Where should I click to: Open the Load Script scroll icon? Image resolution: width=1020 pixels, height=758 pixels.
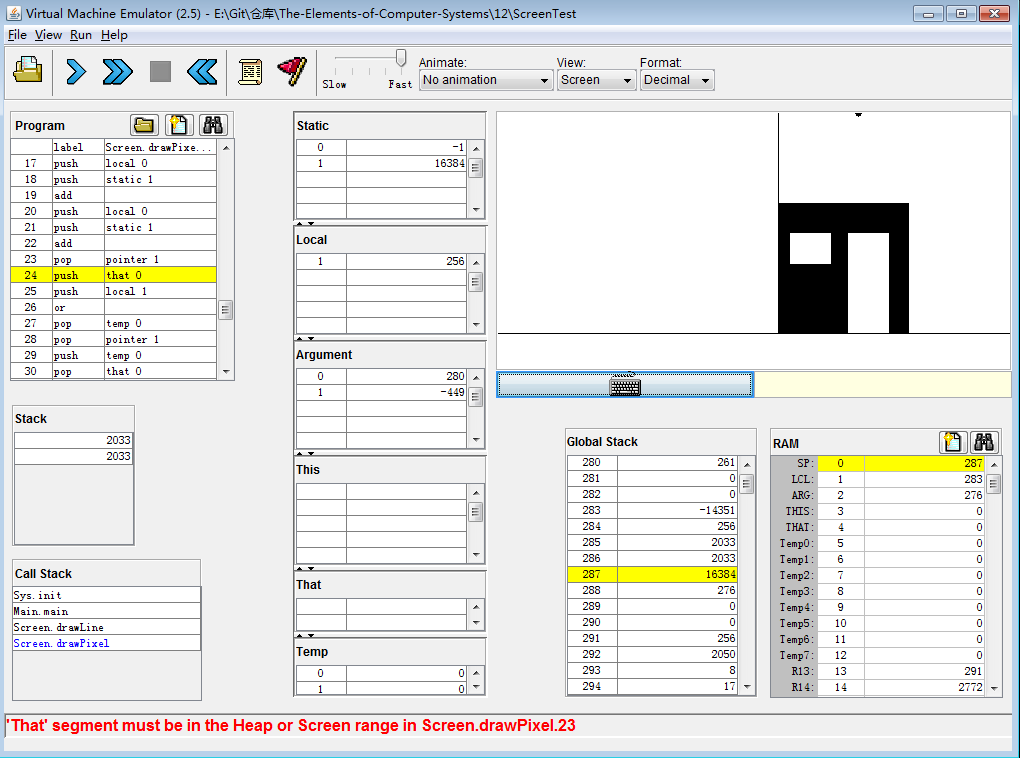[250, 71]
